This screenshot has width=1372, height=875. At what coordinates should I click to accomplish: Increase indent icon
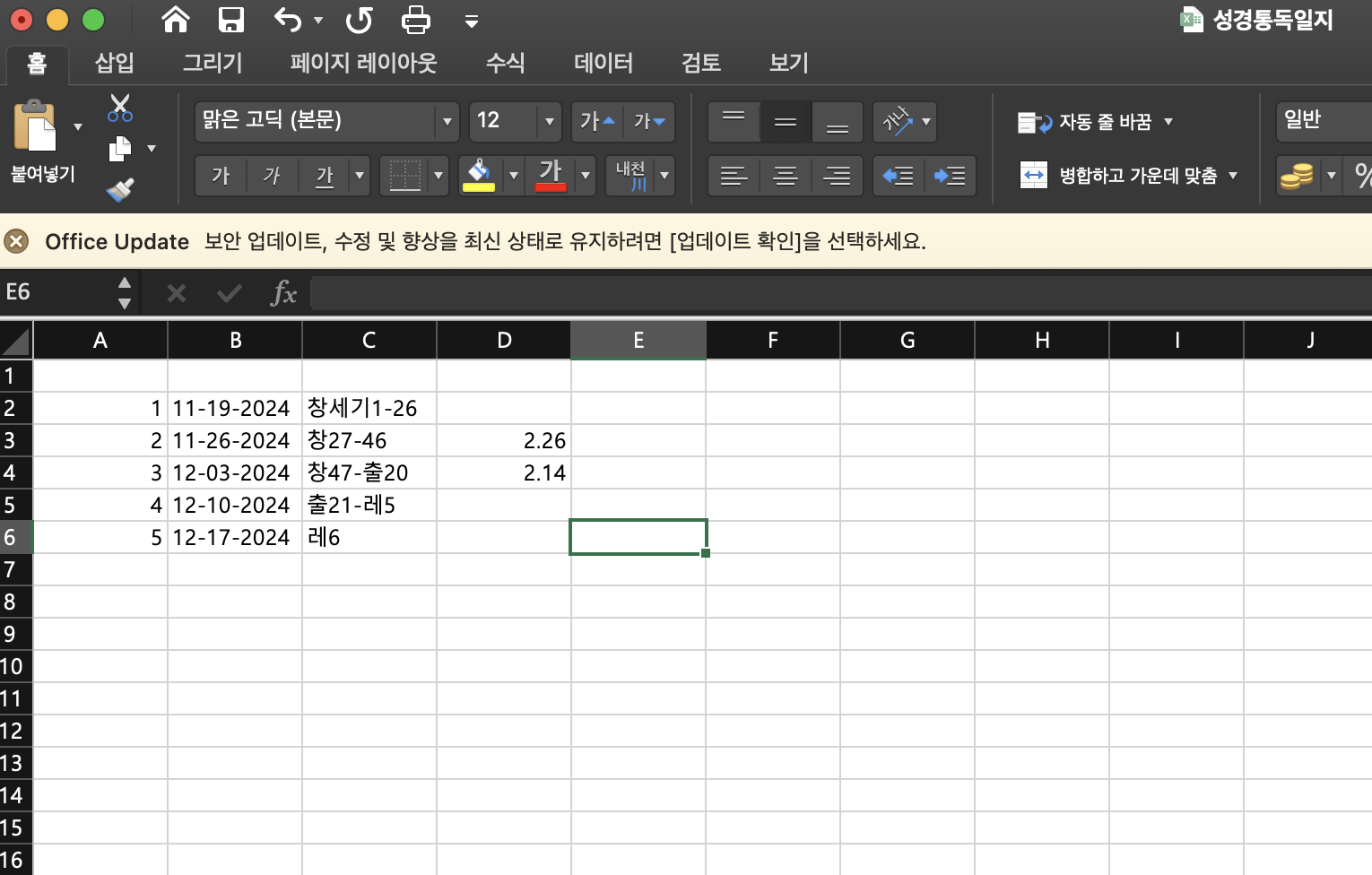950,175
